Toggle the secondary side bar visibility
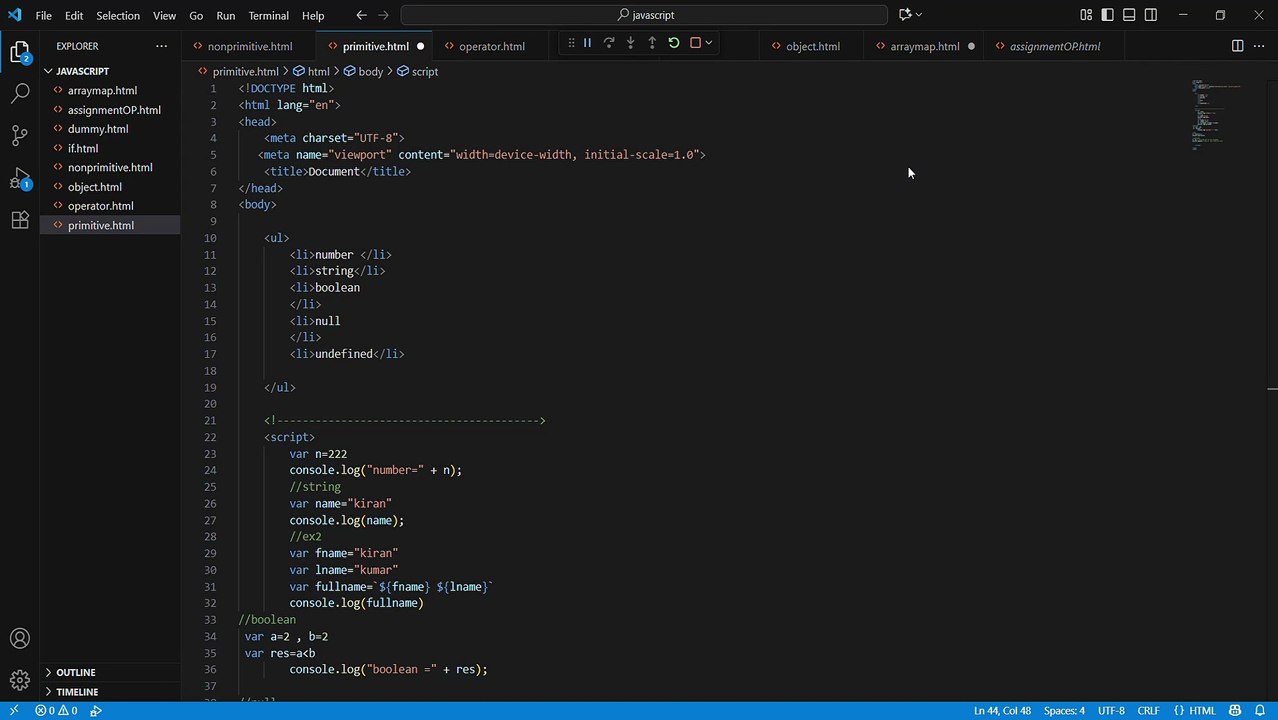Image resolution: width=1278 pixels, height=720 pixels. coord(1151,15)
